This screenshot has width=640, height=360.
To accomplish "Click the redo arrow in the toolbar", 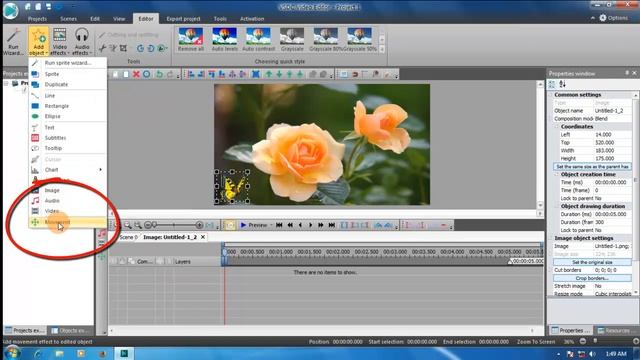I will tap(170, 74).
